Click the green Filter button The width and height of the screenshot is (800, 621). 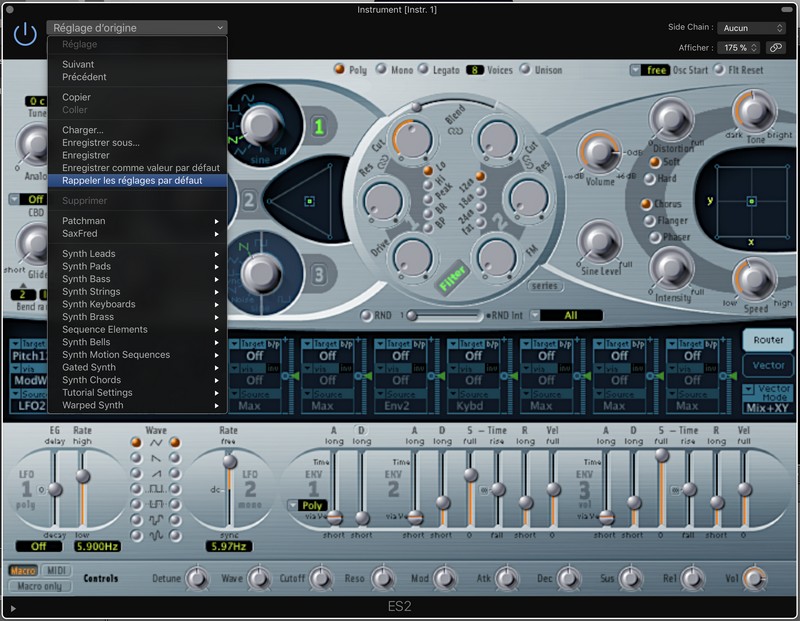(450, 276)
